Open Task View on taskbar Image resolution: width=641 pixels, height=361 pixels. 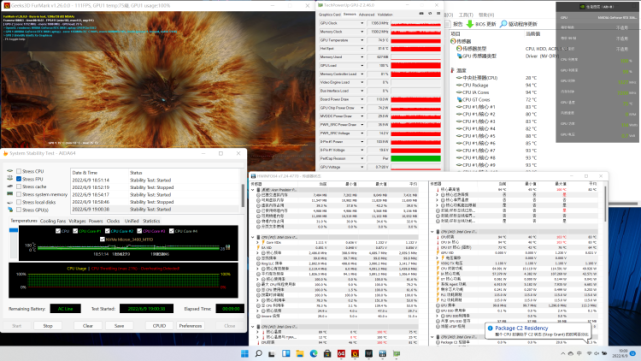[x=272, y=354]
